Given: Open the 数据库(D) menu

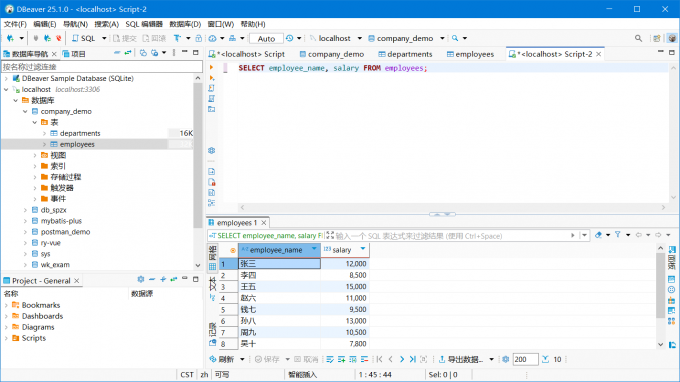Looking at the screenshot, I should click(x=185, y=24).
